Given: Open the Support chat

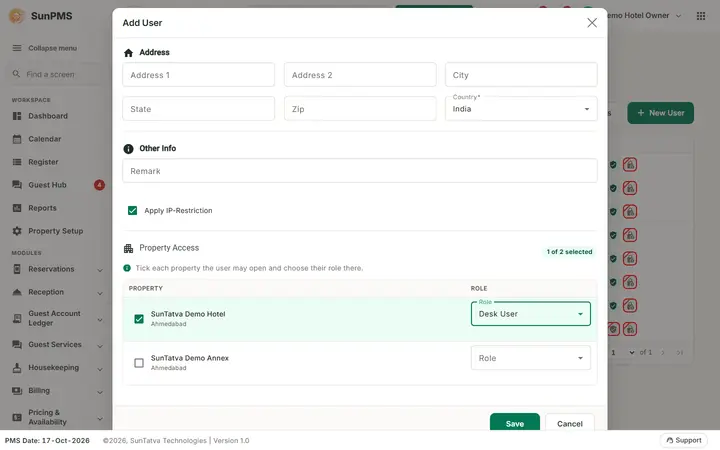Looking at the screenshot, I should [x=684, y=440].
